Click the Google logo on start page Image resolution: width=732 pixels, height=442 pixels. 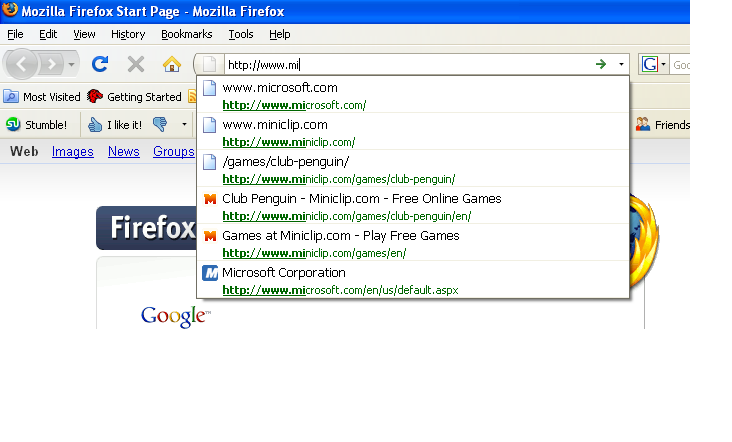point(176,317)
